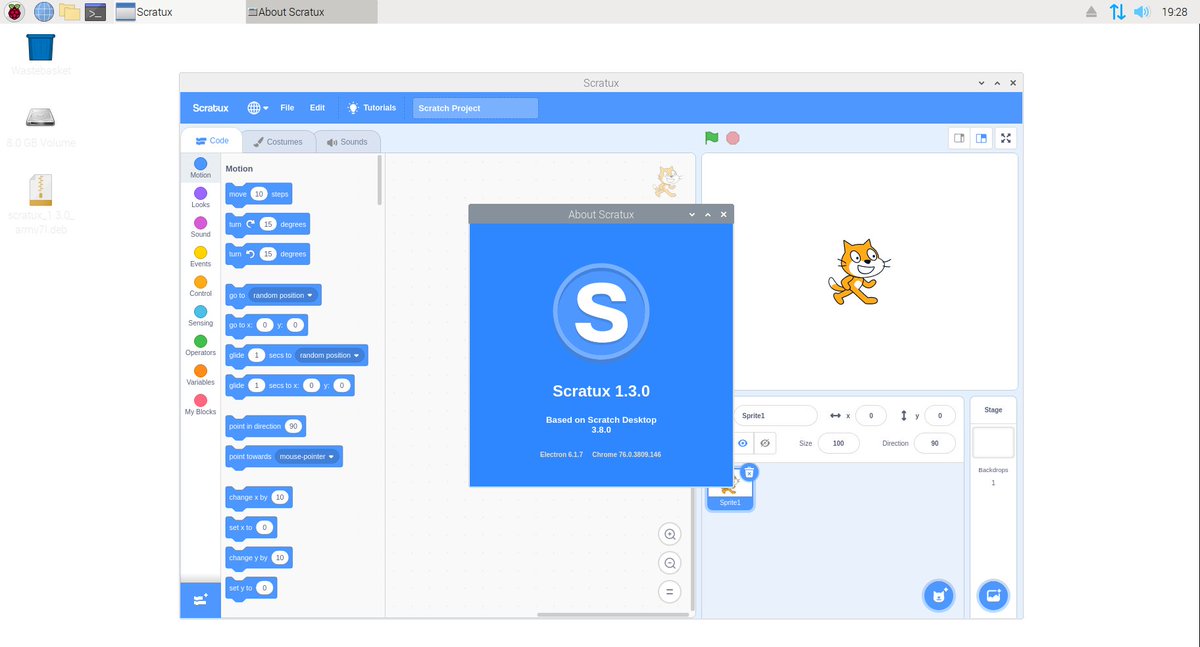Select the Operators category circle
Image resolution: width=1200 pixels, height=647 pixels.
(x=200, y=341)
